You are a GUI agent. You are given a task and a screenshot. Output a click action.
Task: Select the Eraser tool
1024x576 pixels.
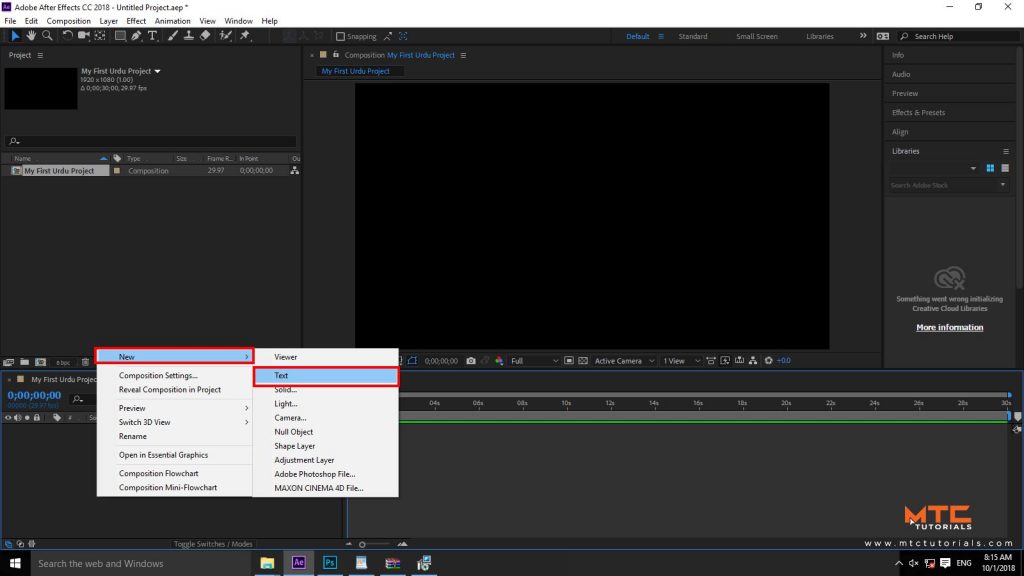click(205, 36)
